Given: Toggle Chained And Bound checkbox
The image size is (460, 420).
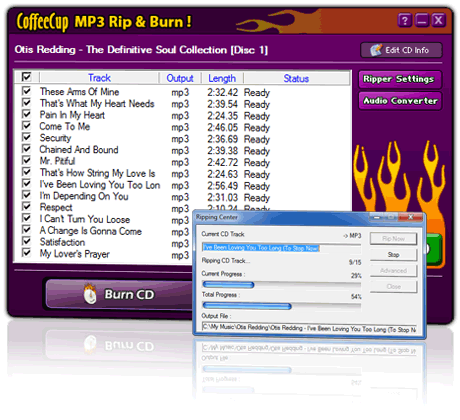Looking at the screenshot, I should tap(26, 149).
